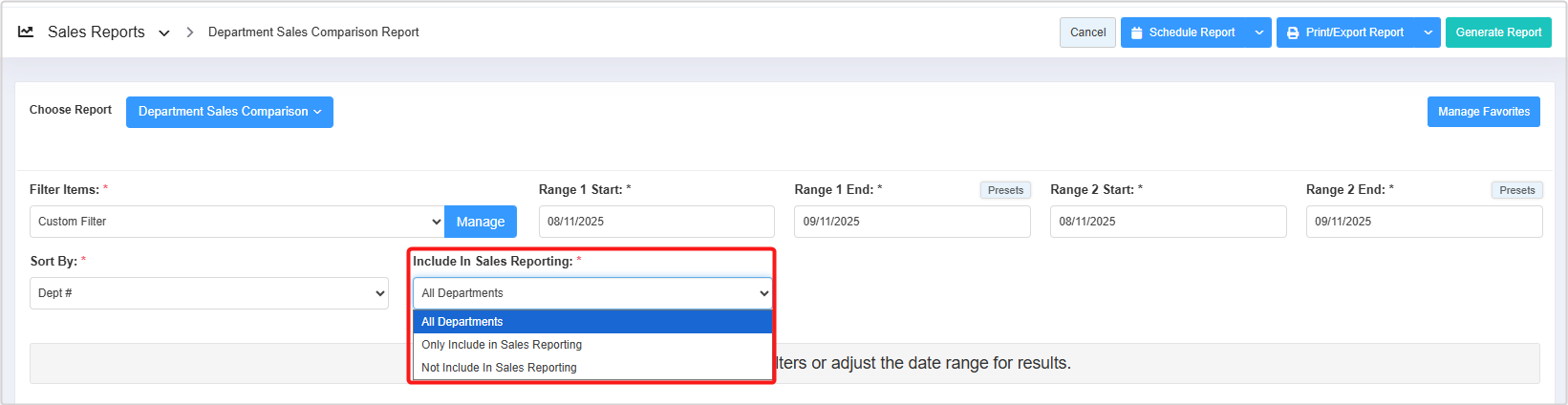
Task: Click the printer icon on Print/Export Report
Action: [1293, 32]
